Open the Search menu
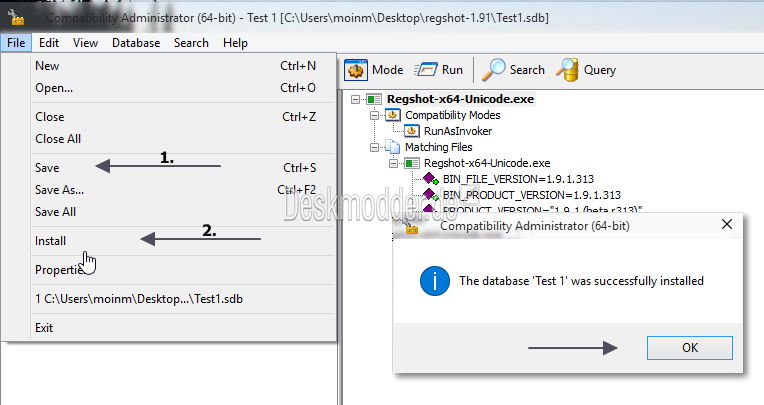The height and width of the screenshot is (405, 764). 191,43
